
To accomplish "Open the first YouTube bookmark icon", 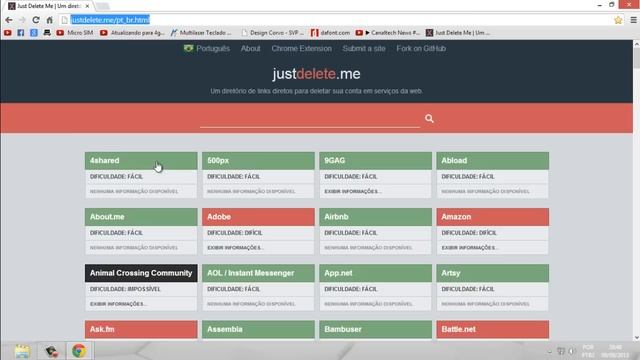I will pos(8,33).
